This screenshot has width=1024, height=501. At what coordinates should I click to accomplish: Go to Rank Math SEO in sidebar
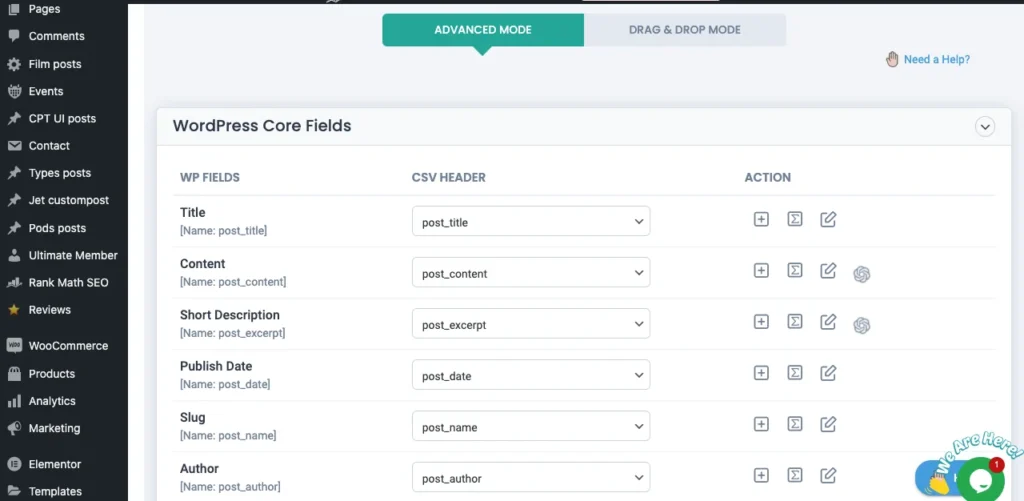[x=68, y=283]
